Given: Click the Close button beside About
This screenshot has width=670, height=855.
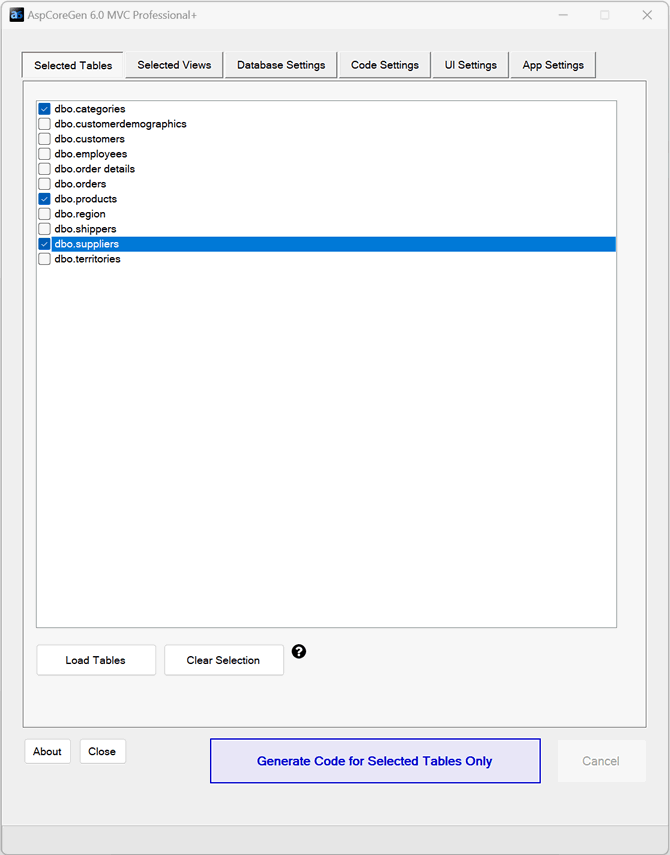Looking at the screenshot, I should (102, 751).
